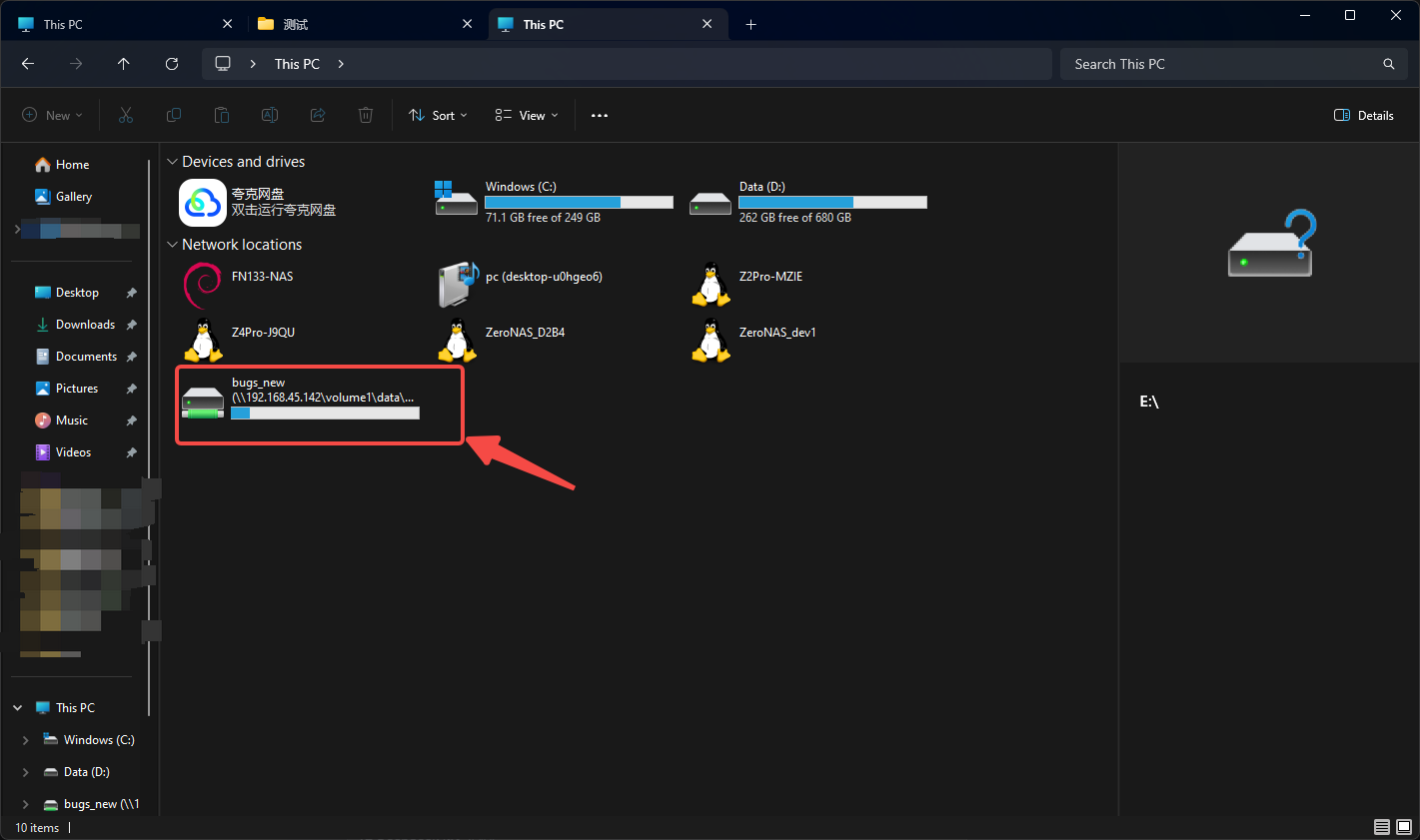
Task: Select the FN133-NAS Debian network icon
Action: click(204, 286)
